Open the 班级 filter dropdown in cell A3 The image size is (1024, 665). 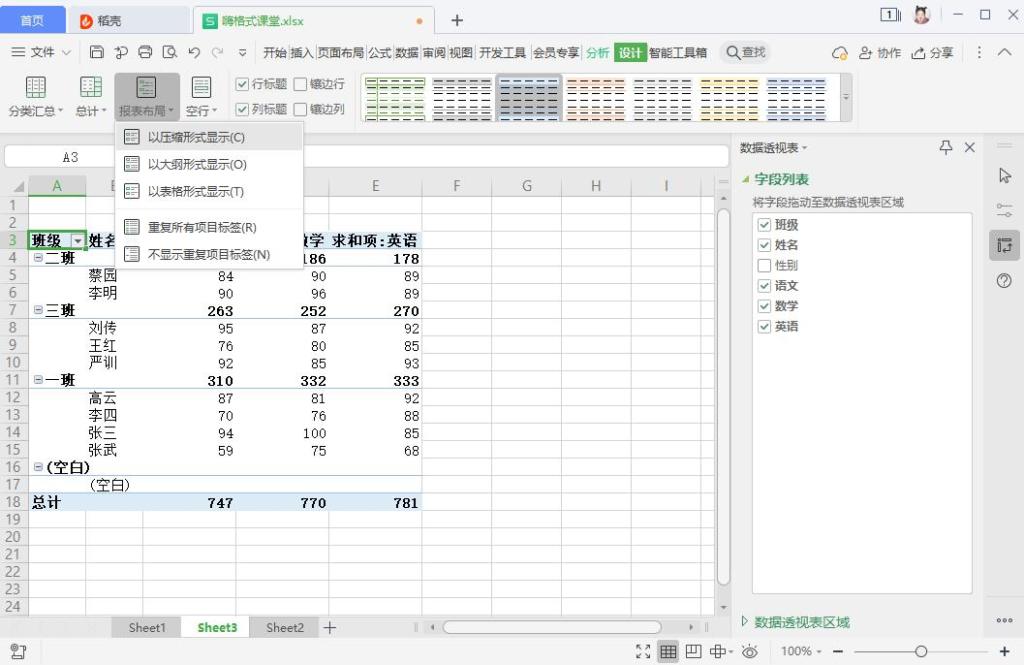click(78, 240)
